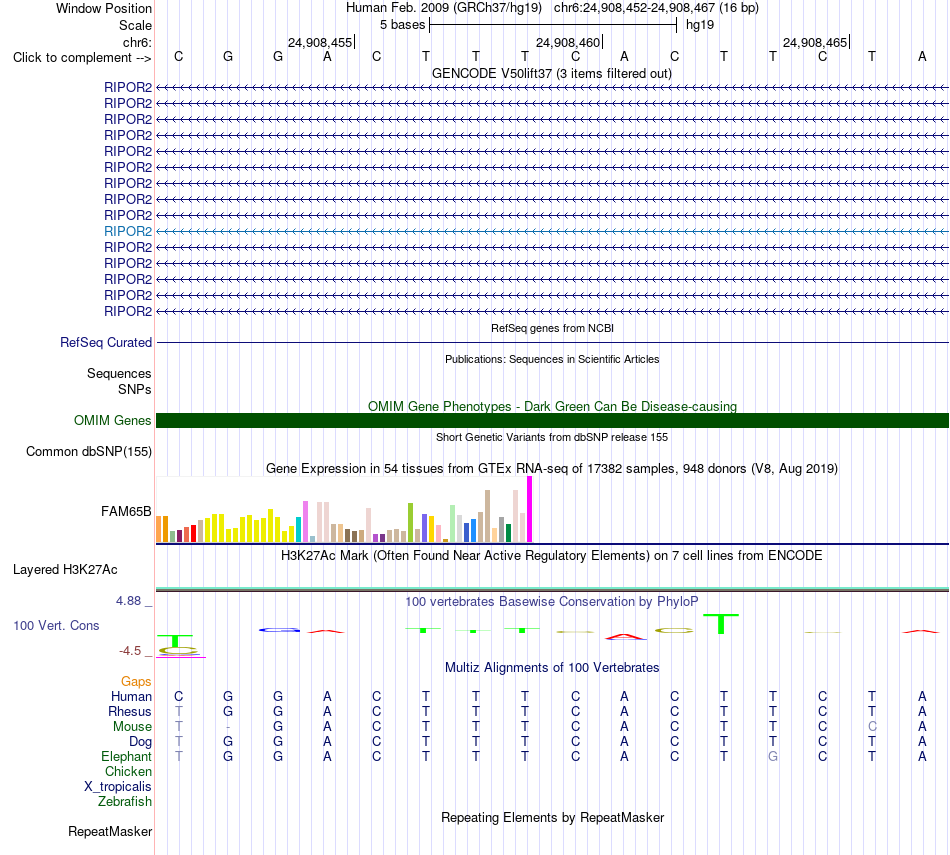Viewport: 950px width, 855px height.
Task: Select the light blue RIPOR2 transcript label
Action: tap(128, 231)
